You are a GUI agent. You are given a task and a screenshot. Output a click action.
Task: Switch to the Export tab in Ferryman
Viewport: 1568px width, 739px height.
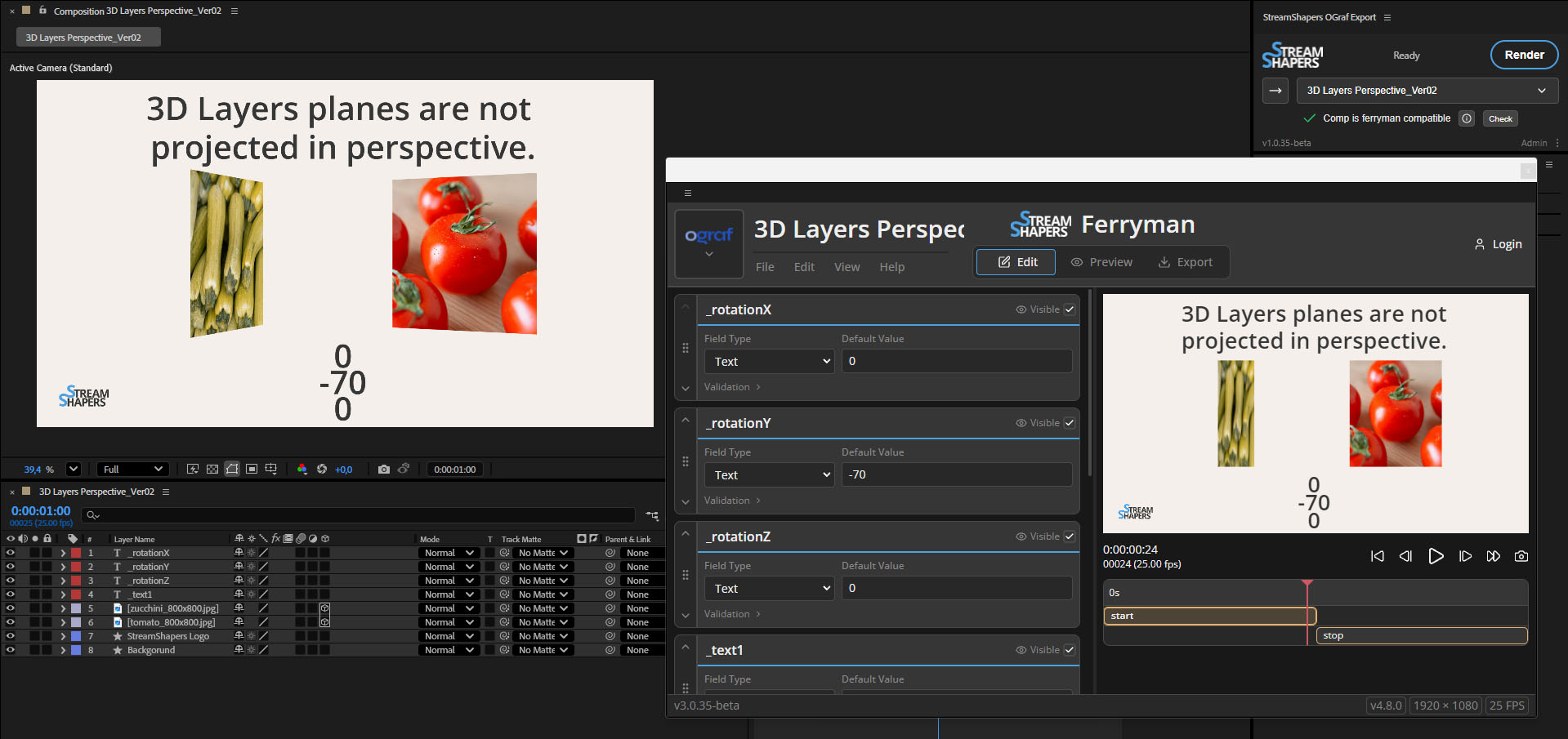1186,262
